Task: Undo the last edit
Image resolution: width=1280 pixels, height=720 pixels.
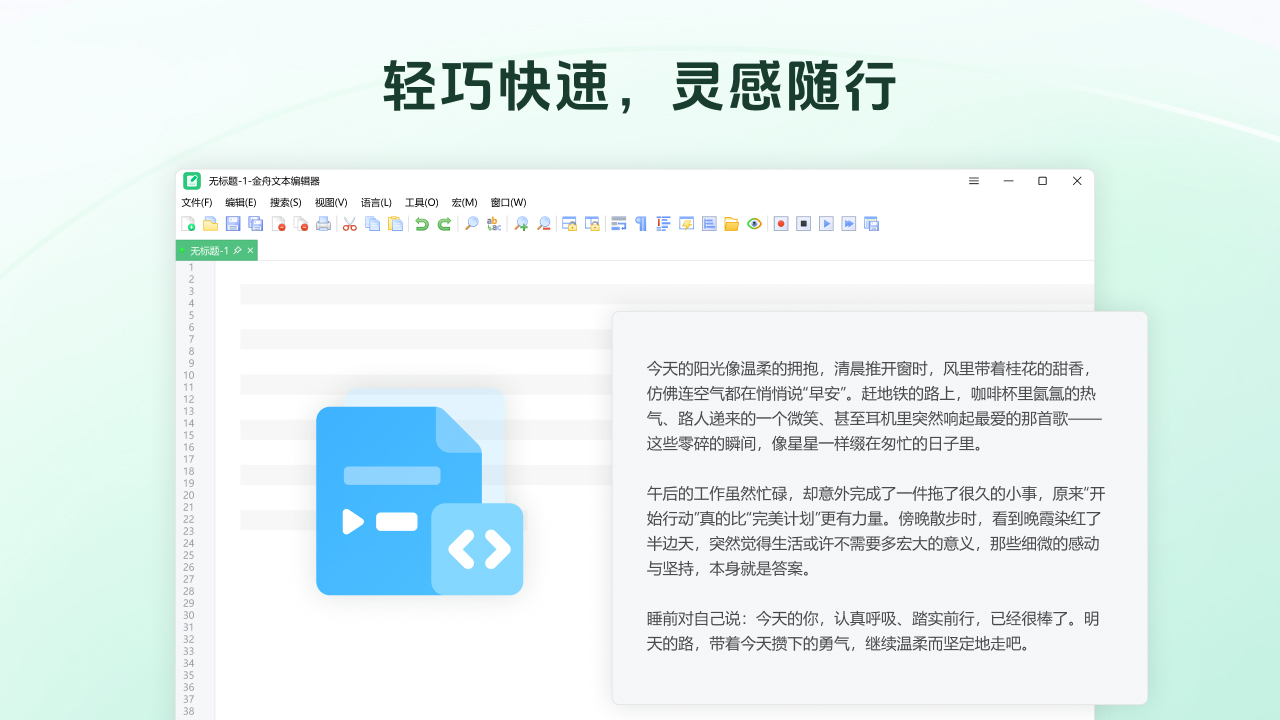Action: point(422,223)
